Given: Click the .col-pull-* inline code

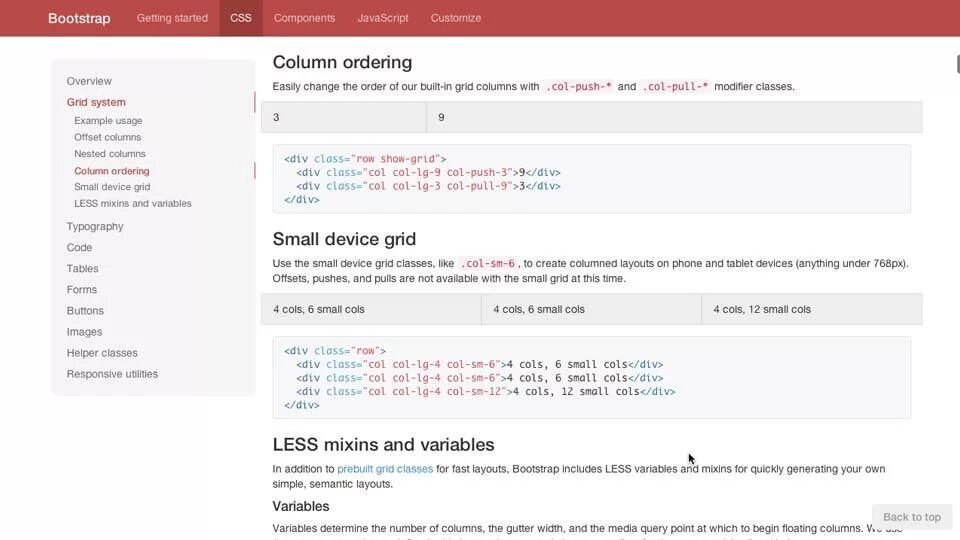Looking at the screenshot, I should 675,87.
